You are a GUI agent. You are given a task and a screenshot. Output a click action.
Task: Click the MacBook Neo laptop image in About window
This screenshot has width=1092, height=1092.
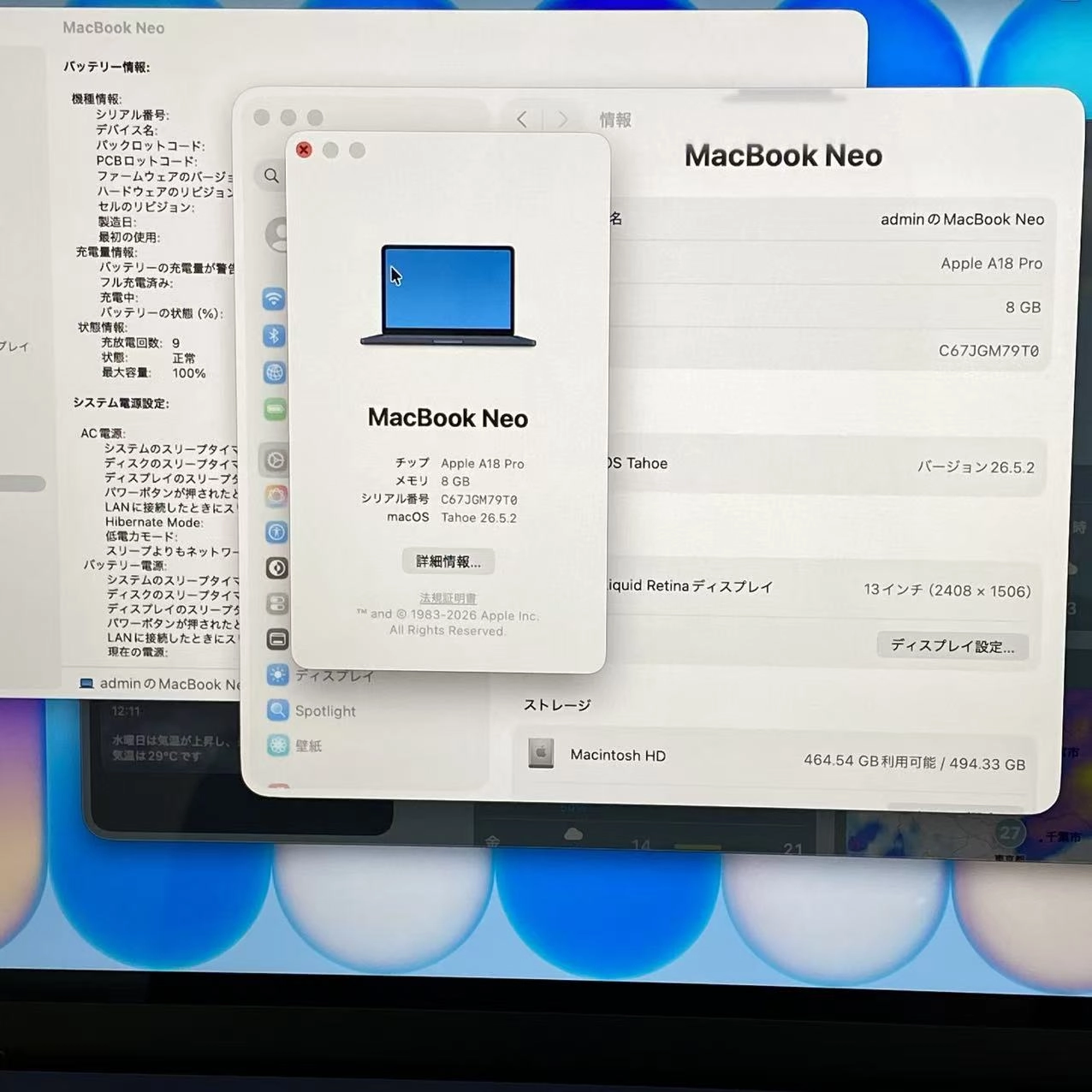click(448, 296)
